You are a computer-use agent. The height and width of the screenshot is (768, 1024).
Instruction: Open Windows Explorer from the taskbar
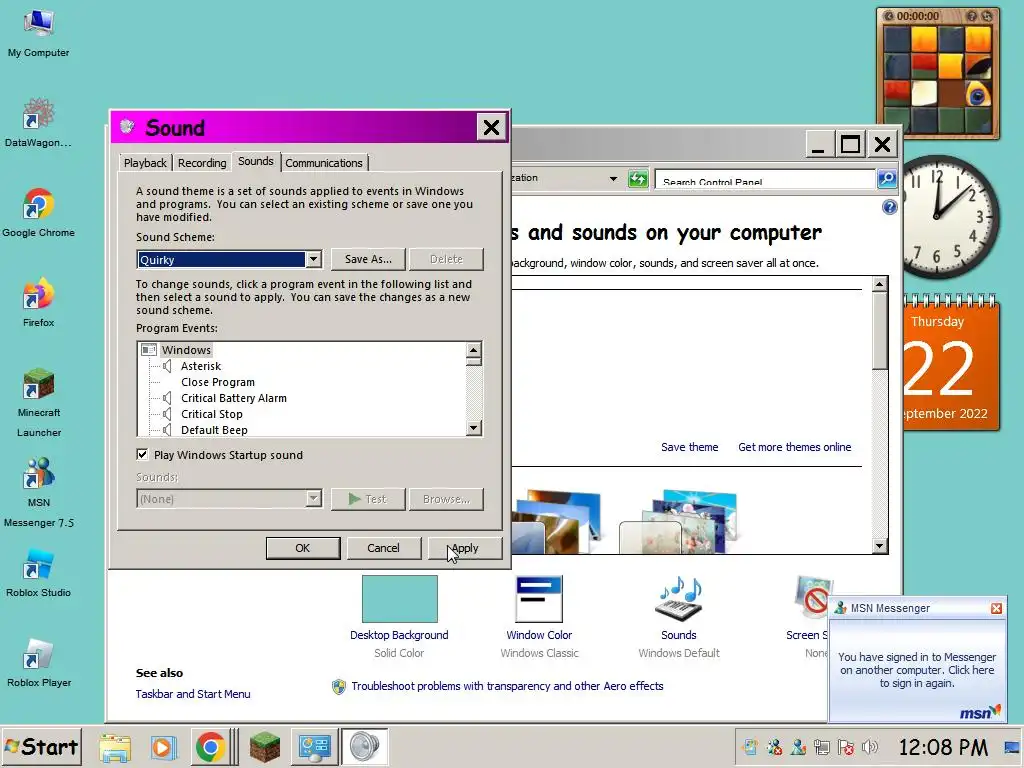coord(115,747)
